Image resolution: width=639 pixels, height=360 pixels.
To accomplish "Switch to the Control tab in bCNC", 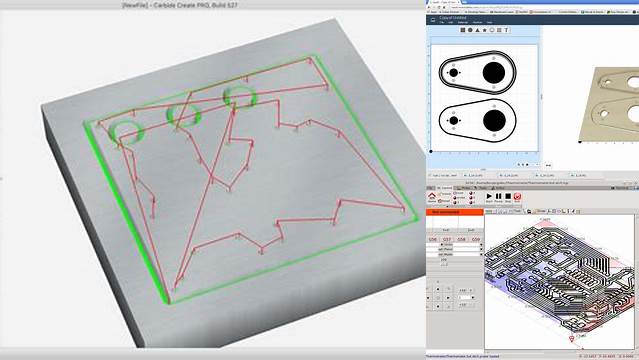I will (x=445, y=188).
